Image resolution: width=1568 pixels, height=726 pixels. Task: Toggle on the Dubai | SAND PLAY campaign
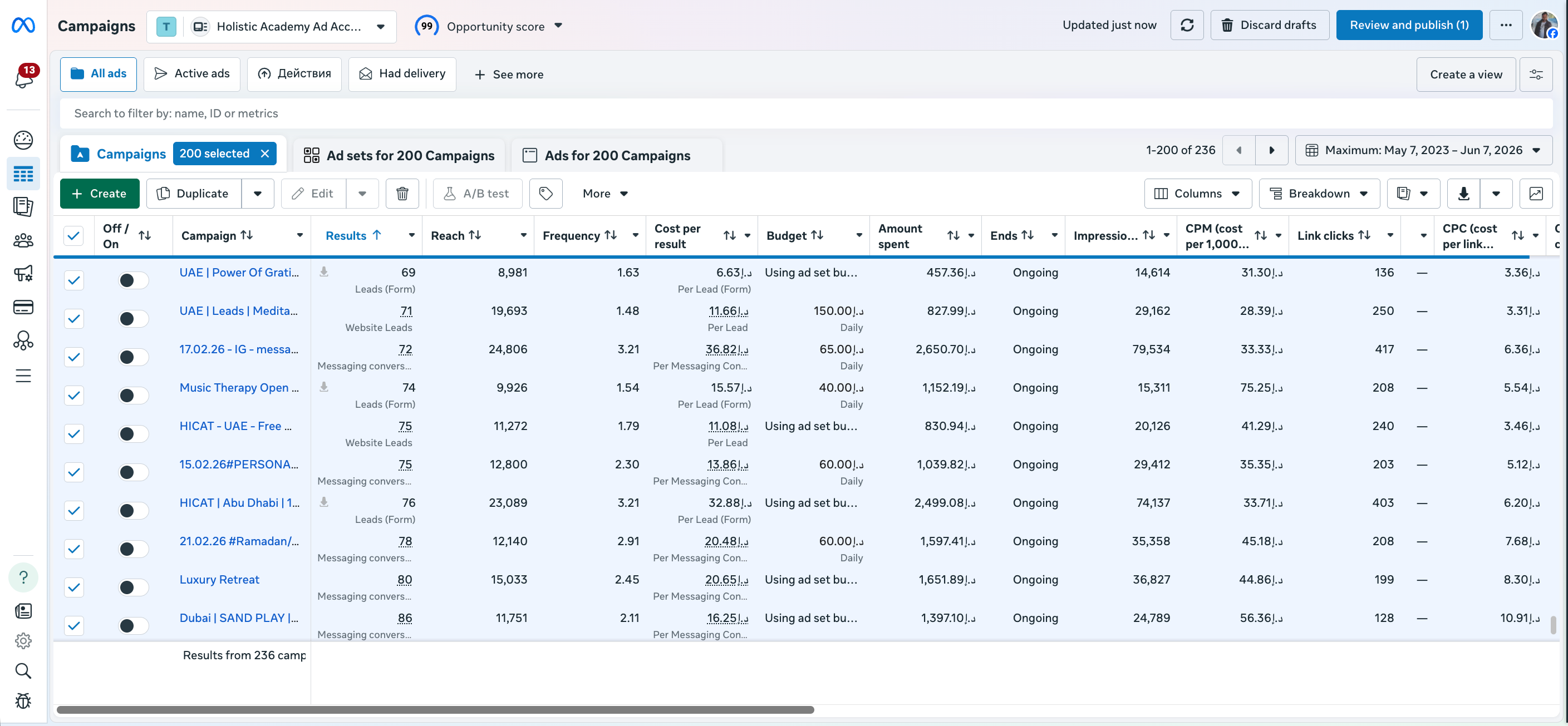(x=132, y=625)
